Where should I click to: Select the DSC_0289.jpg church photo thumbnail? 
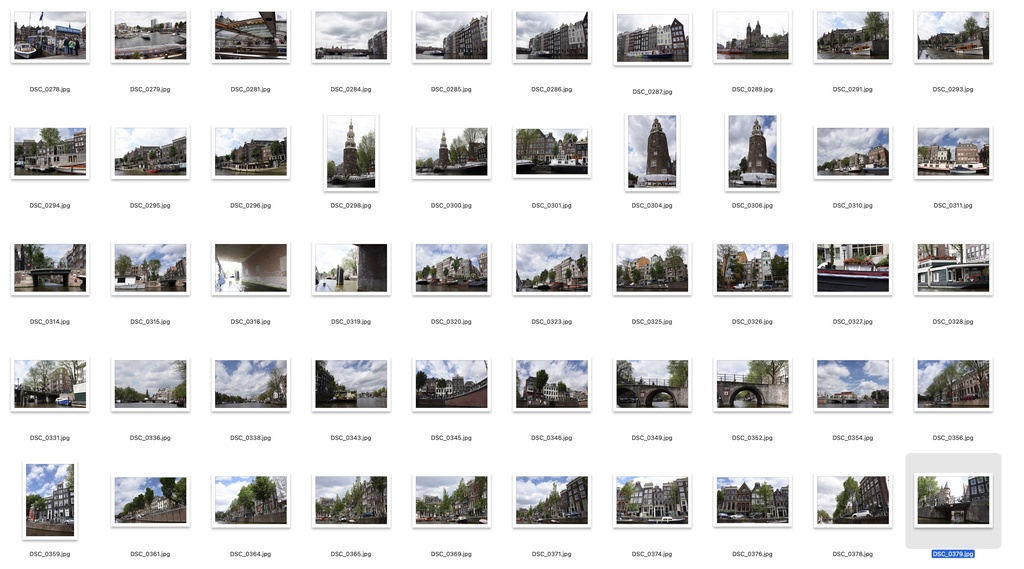point(752,36)
